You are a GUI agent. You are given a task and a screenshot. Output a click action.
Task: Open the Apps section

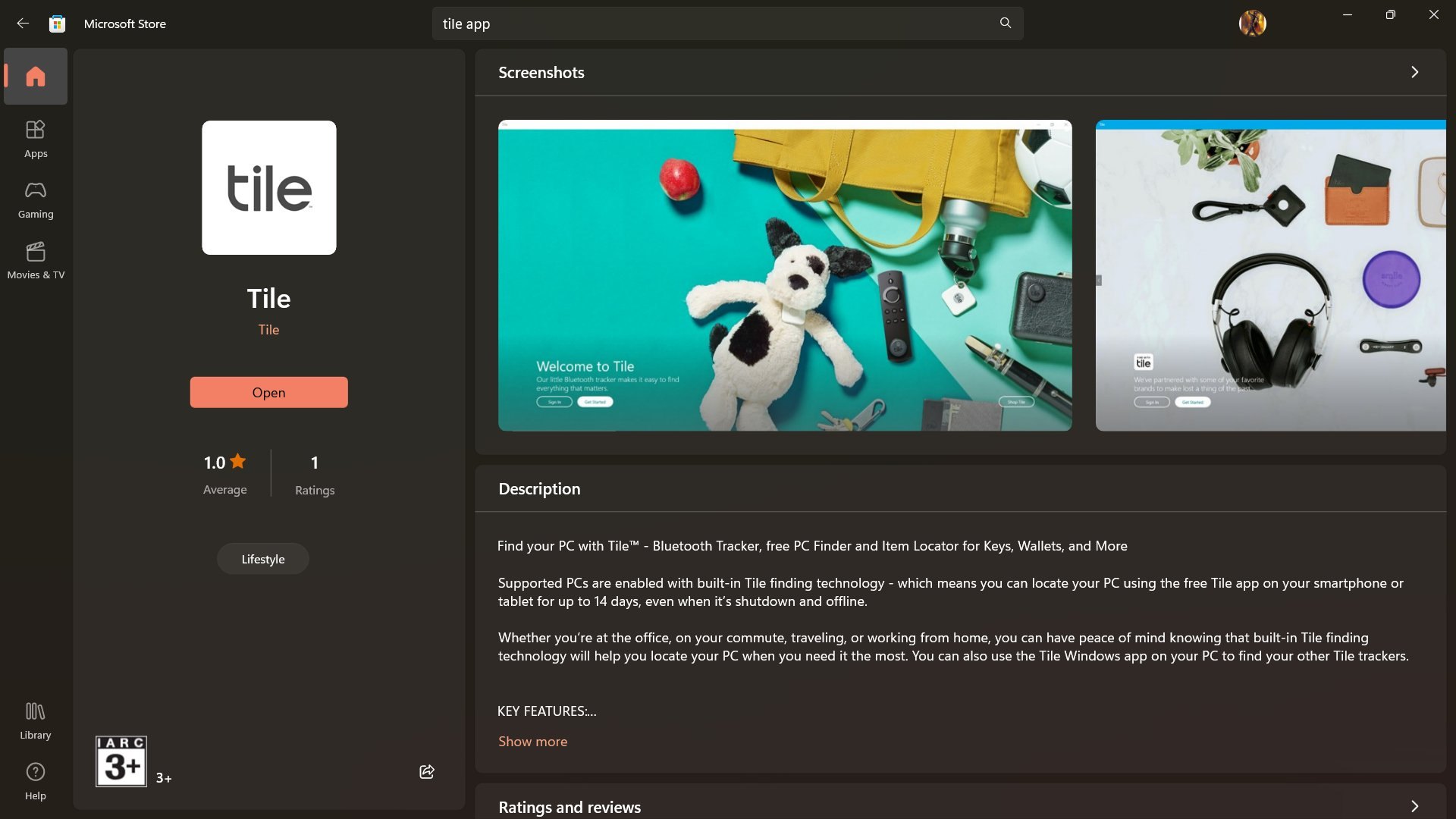pos(36,139)
